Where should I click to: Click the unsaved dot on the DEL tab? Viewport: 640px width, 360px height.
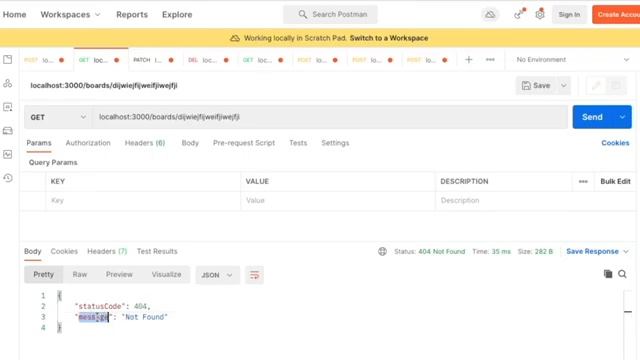pyautogui.click(x=226, y=60)
